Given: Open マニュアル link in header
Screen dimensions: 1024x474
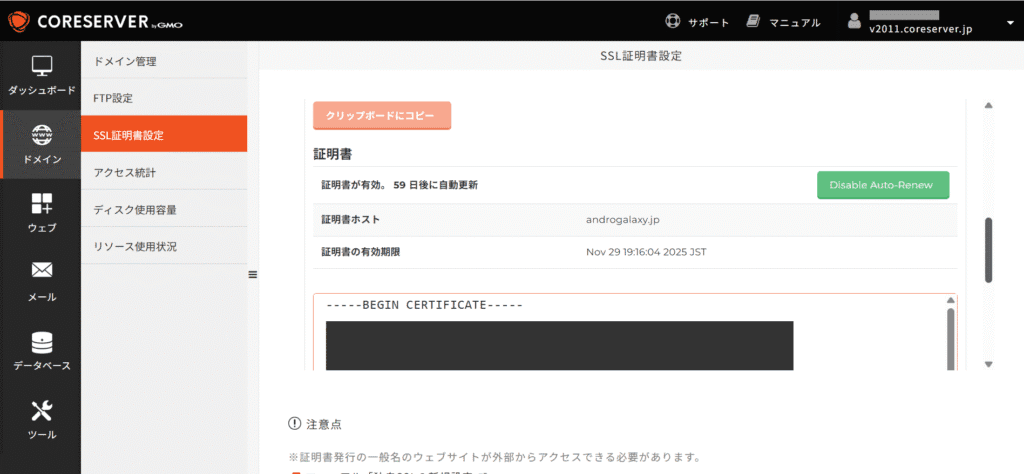Looking at the screenshot, I should (795, 23).
